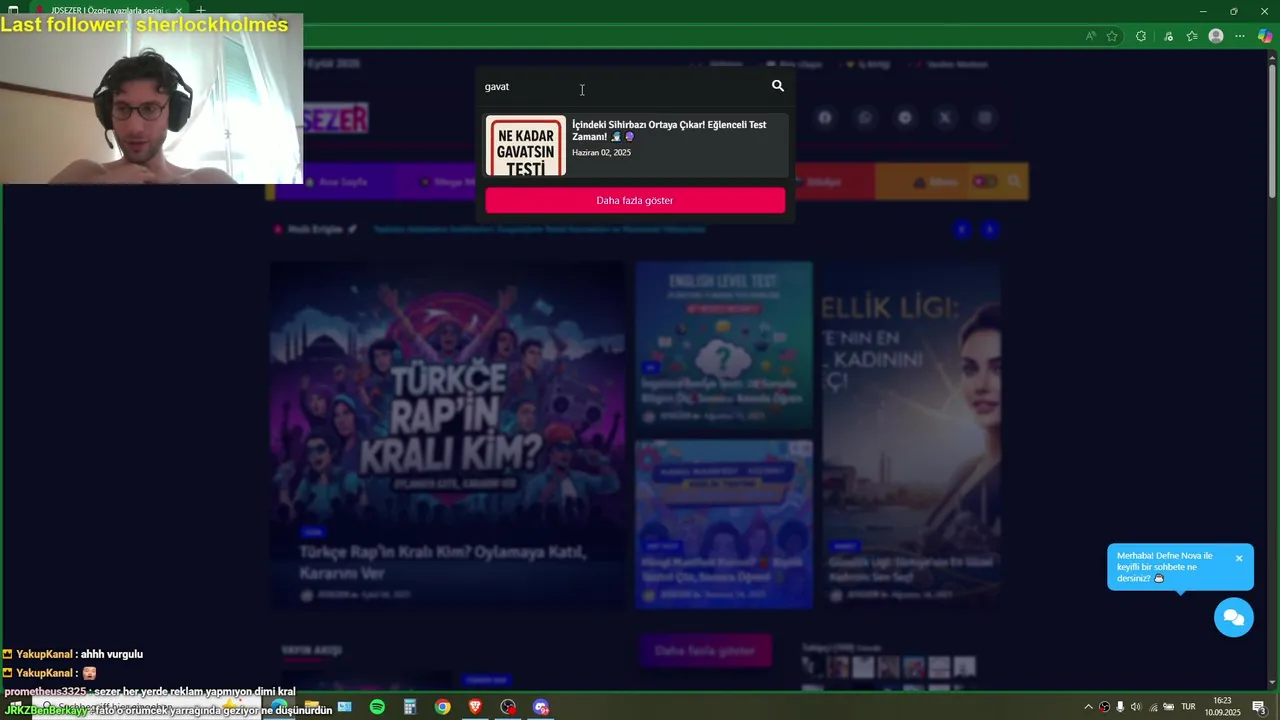Open the "İçindeki Sihirbazı Ortaya Çıkar" result title
Viewport: 1280px width, 720px height.
(x=669, y=131)
